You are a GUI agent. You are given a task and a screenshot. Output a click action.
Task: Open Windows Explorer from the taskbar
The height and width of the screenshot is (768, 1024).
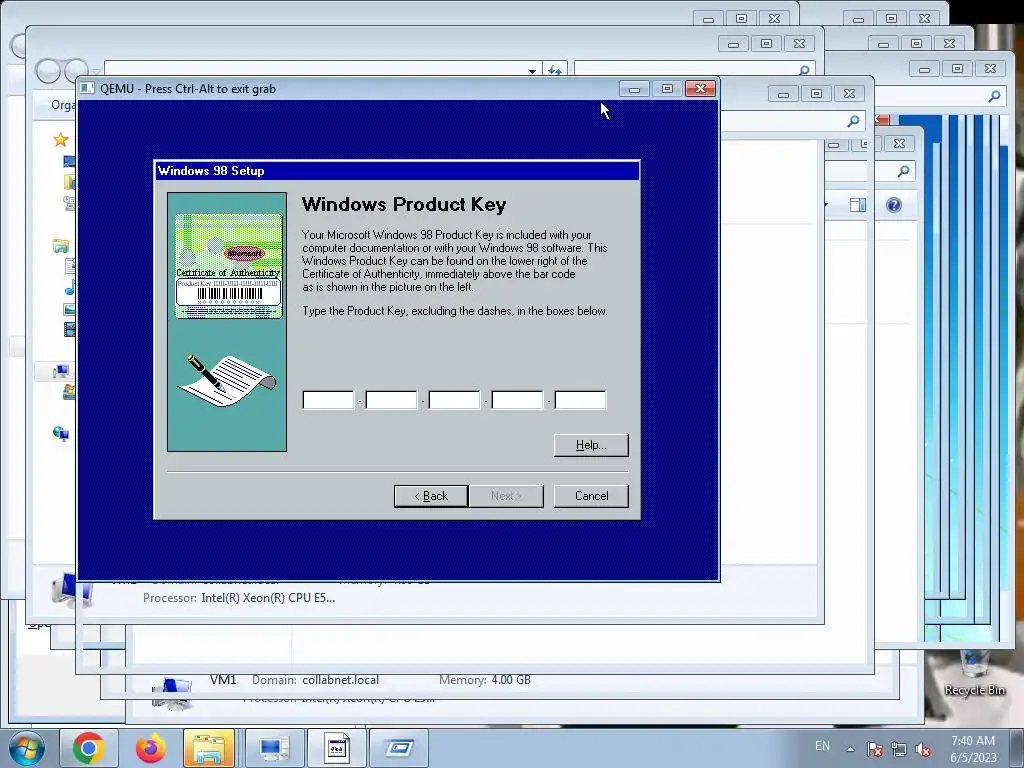pos(209,748)
